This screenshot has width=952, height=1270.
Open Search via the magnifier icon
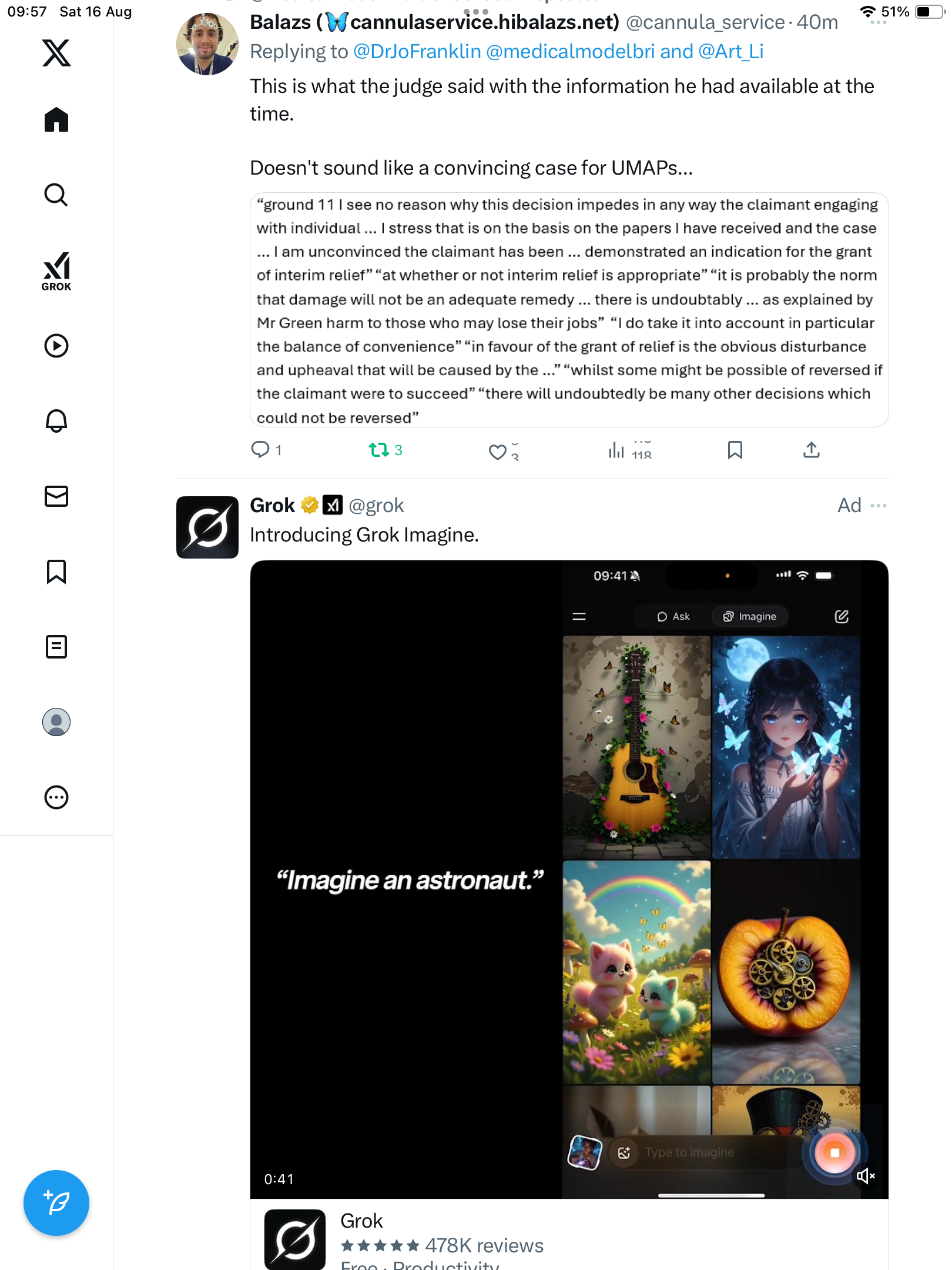[56, 195]
